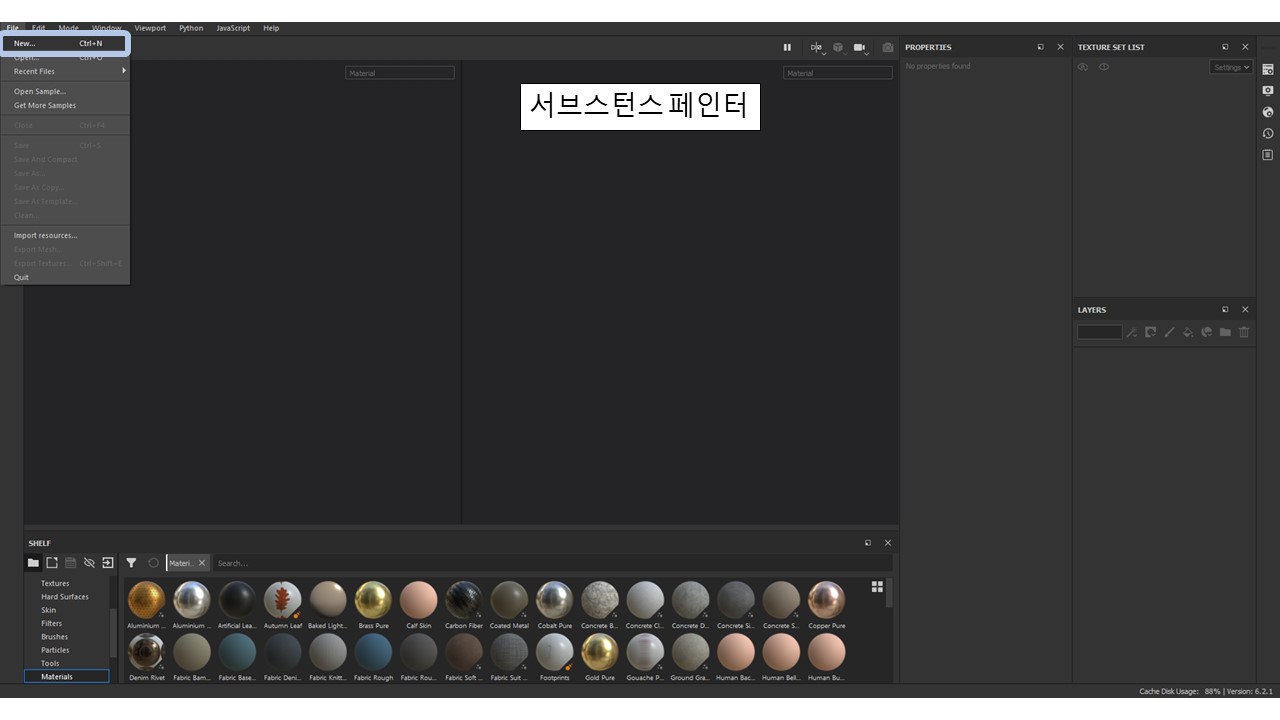Image resolution: width=1280 pixels, height=720 pixels.
Task: Select the Denim Rivet material thumbnail
Action: (x=146, y=652)
